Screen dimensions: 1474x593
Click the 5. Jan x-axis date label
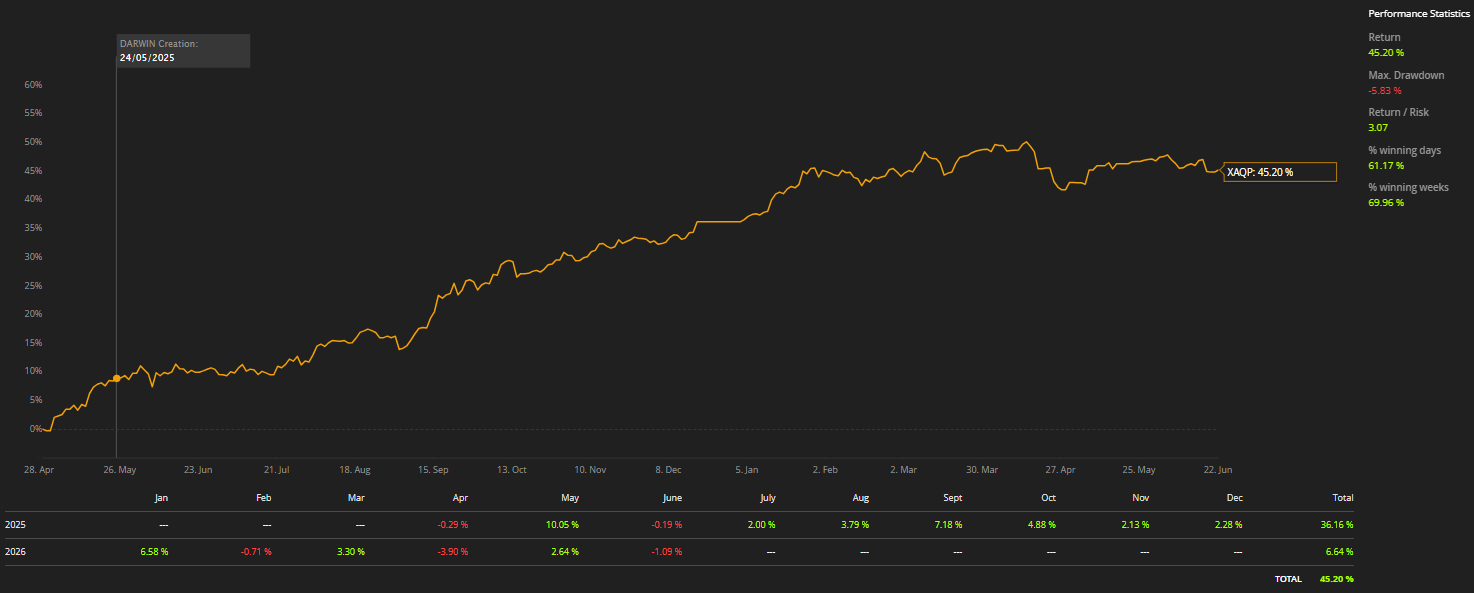(746, 469)
